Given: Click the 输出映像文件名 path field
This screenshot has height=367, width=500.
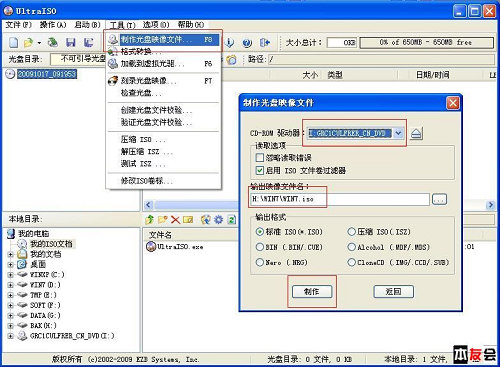Looking at the screenshot, I should pyautogui.click(x=340, y=199).
